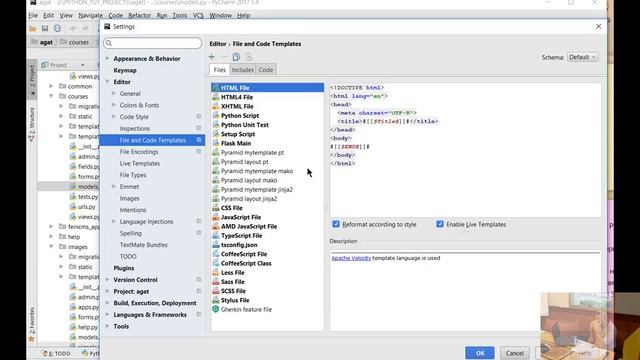Click the Copy Template icon
The height and width of the screenshot is (360, 640).
(236, 57)
